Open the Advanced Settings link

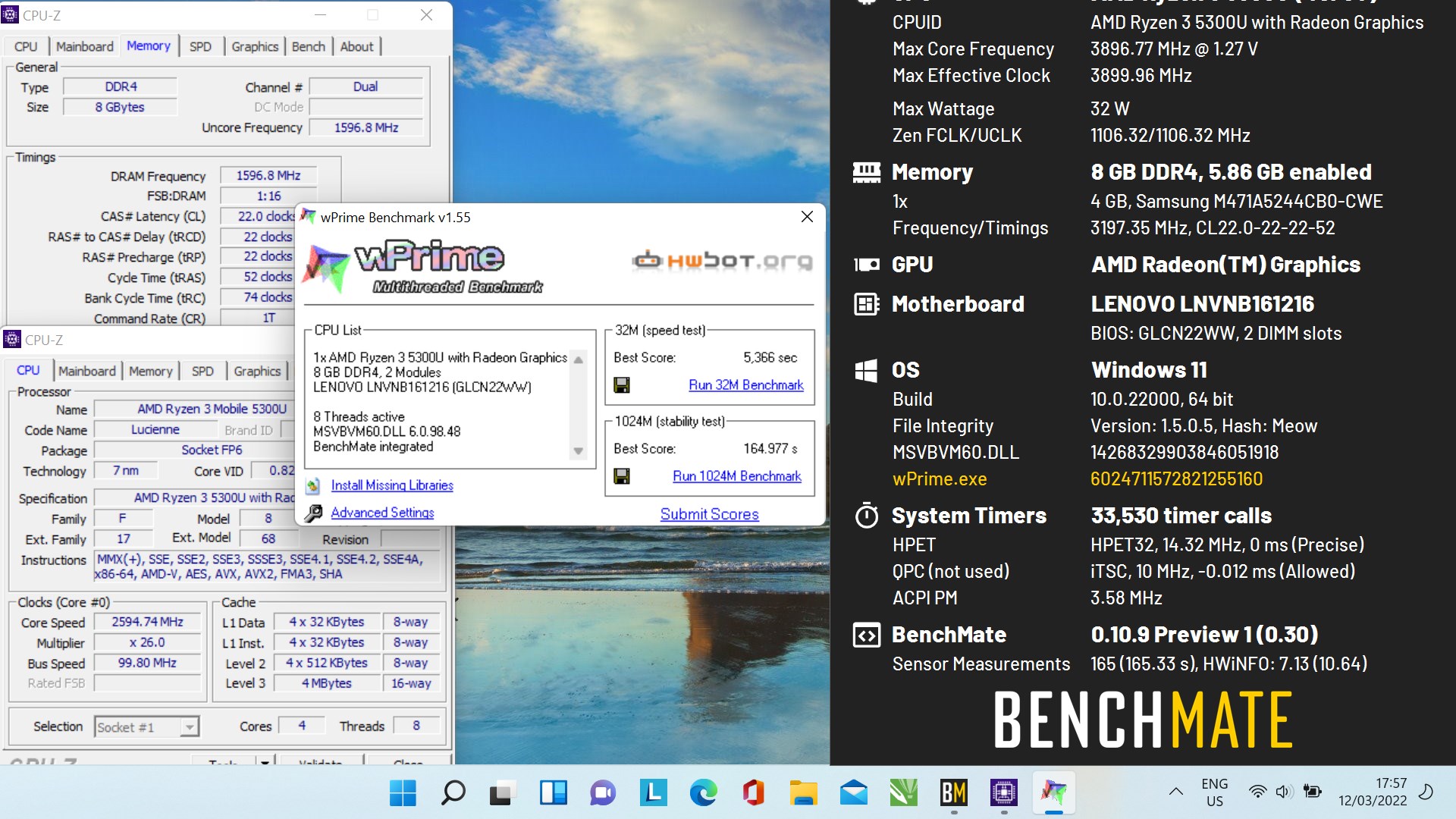point(382,513)
